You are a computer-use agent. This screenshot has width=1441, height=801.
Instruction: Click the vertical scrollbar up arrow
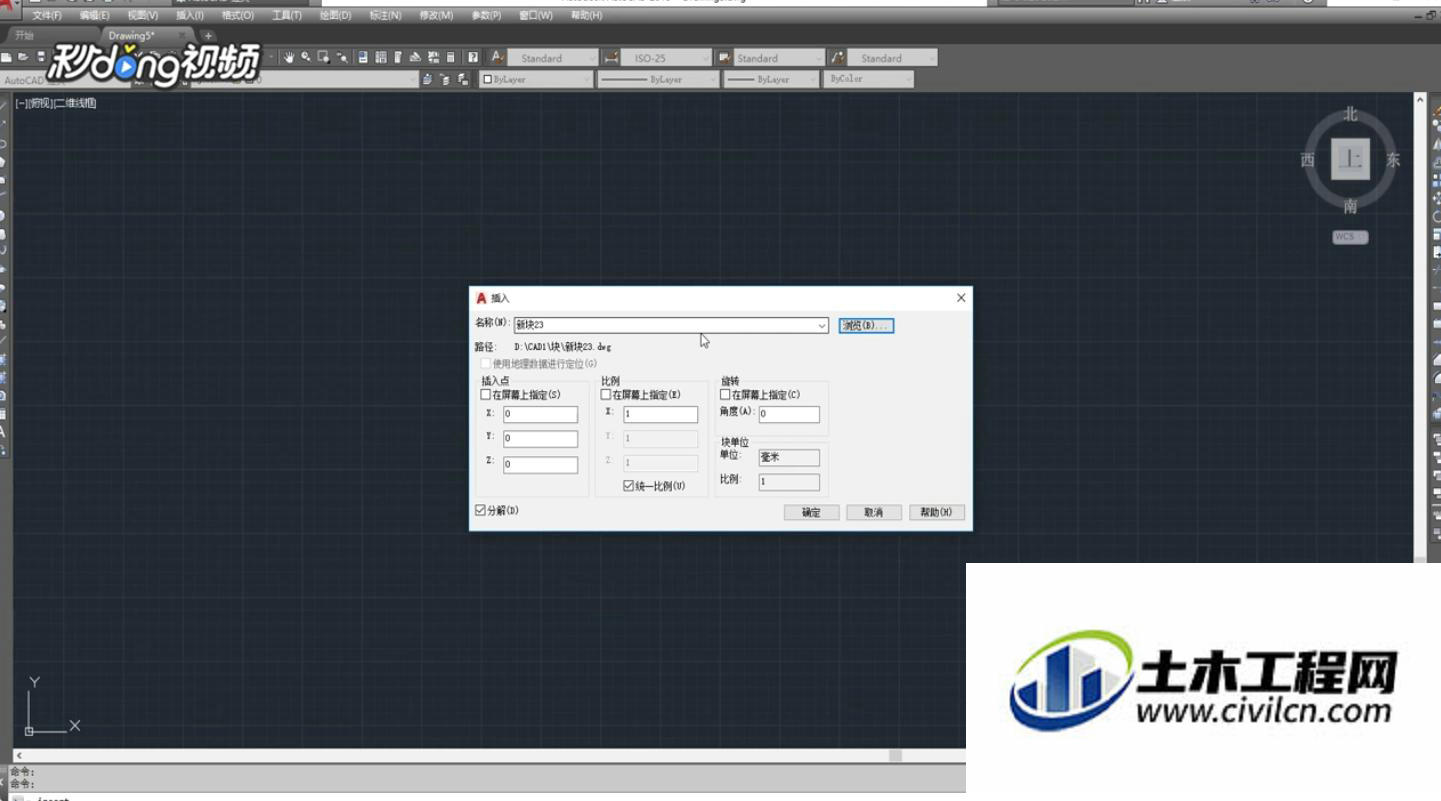[x=1420, y=100]
